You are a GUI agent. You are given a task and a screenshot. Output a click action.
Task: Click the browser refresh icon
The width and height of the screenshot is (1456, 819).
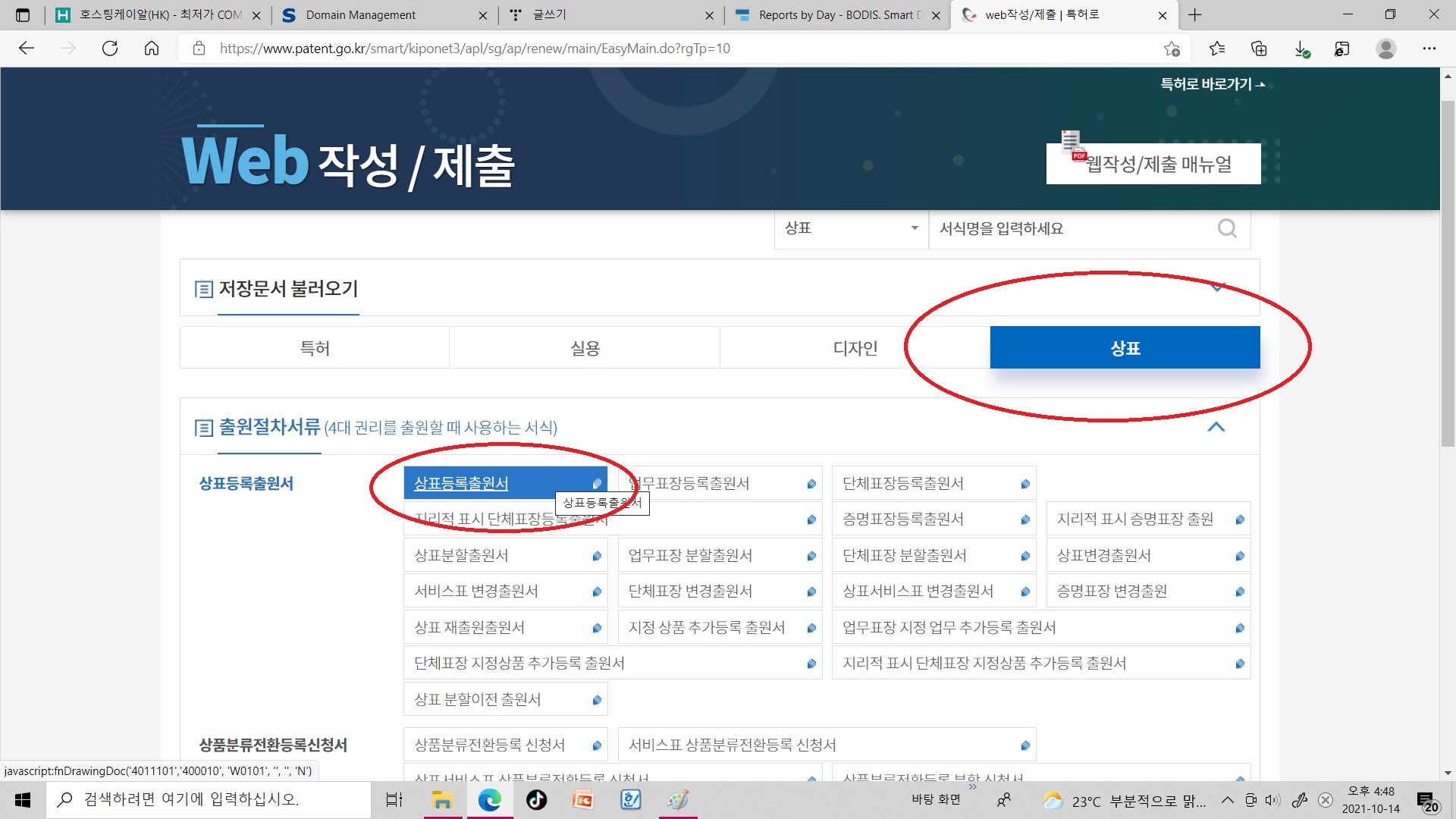110,49
